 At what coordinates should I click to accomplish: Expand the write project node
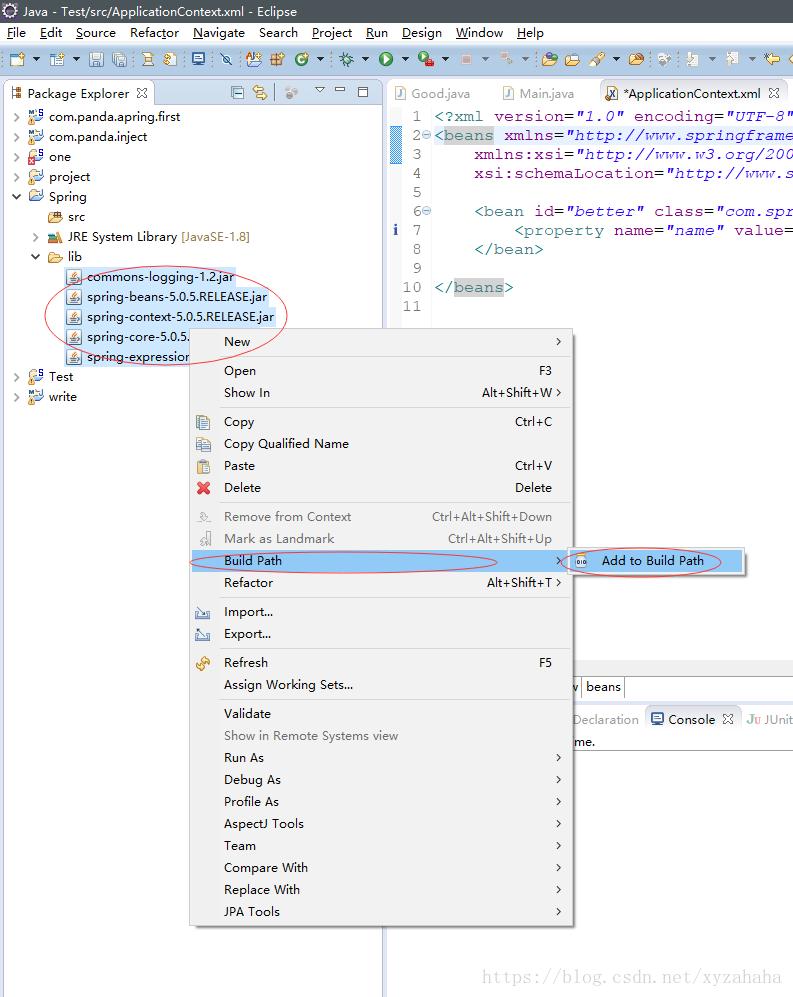17,397
